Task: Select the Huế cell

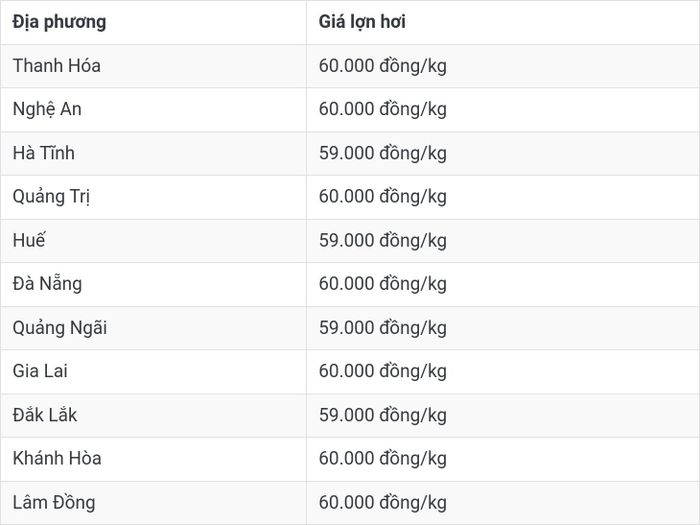Action: (x=153, y=241)
